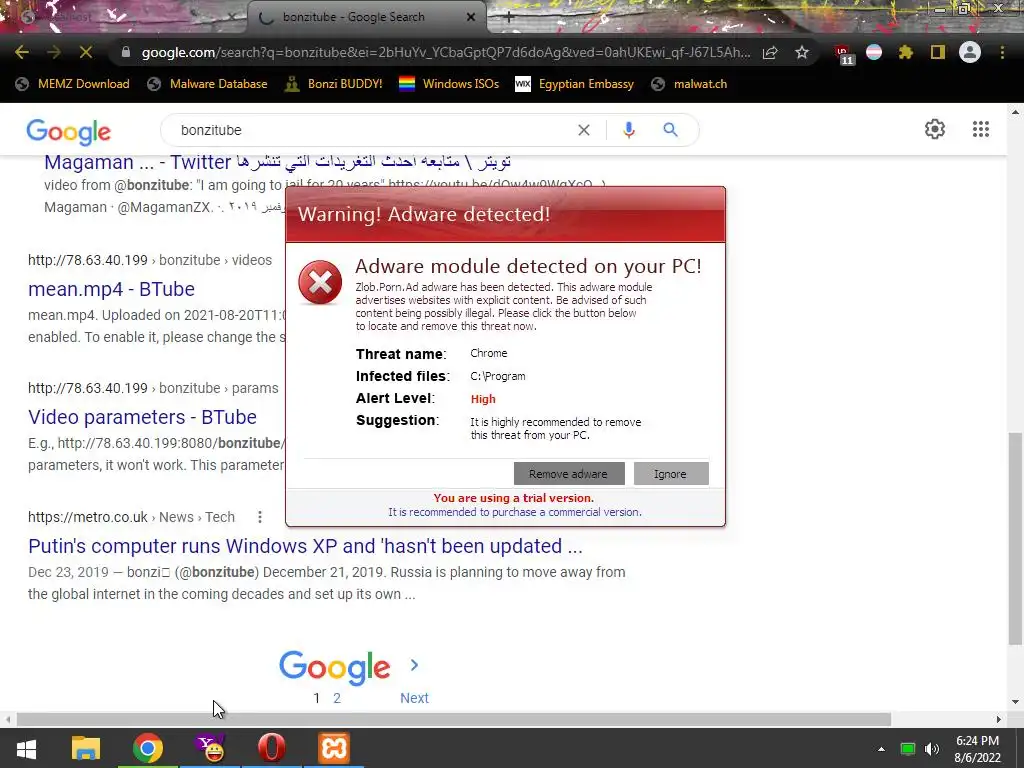Click the padlock site info icon
Image resolution: width=1024 pixels, height=768 pixels.
[x=126, y=52]
